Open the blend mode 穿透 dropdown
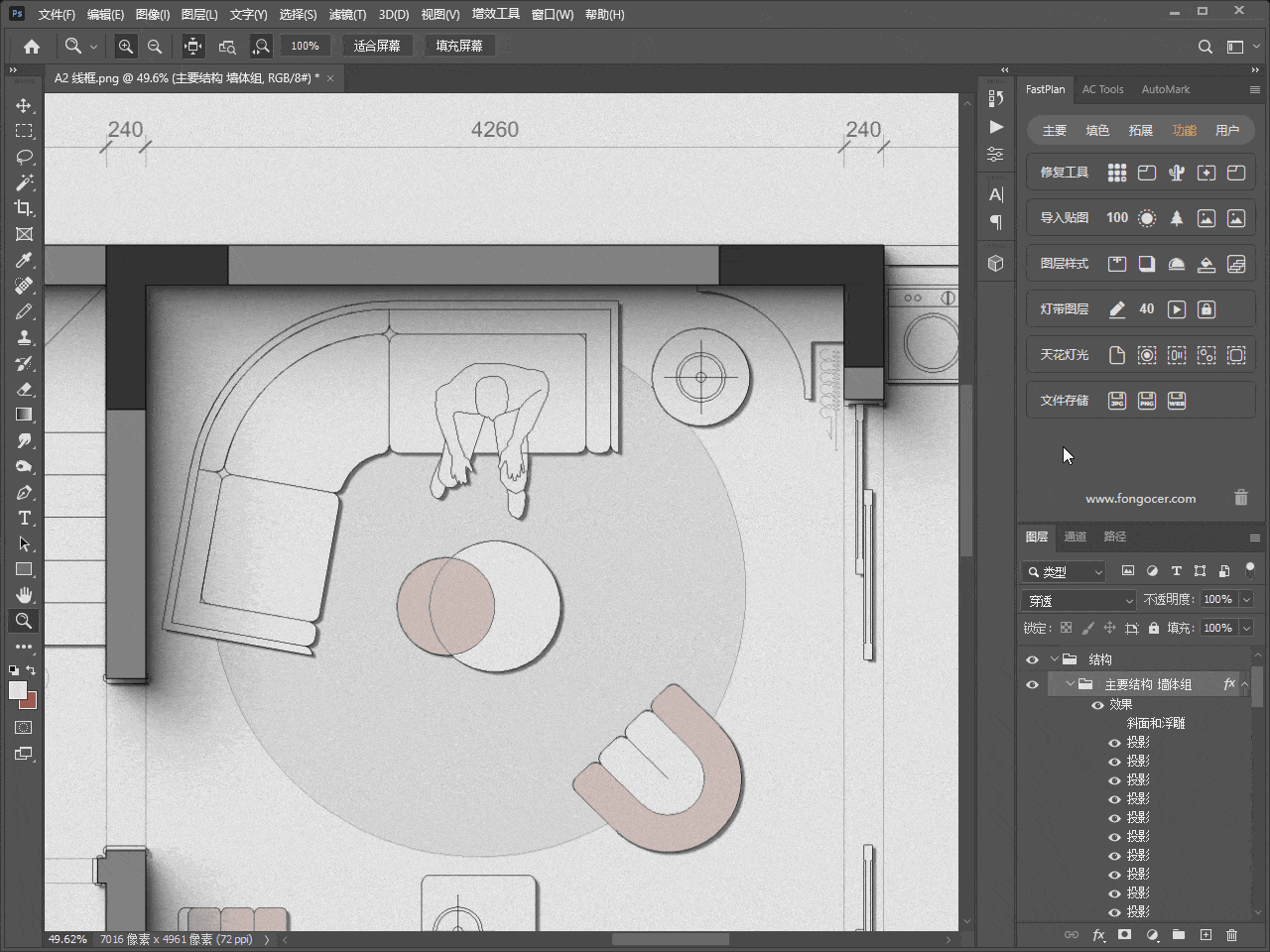The height and width of the screenshot is (952, 1270). pyautogui.click(x=1079, y=600)
